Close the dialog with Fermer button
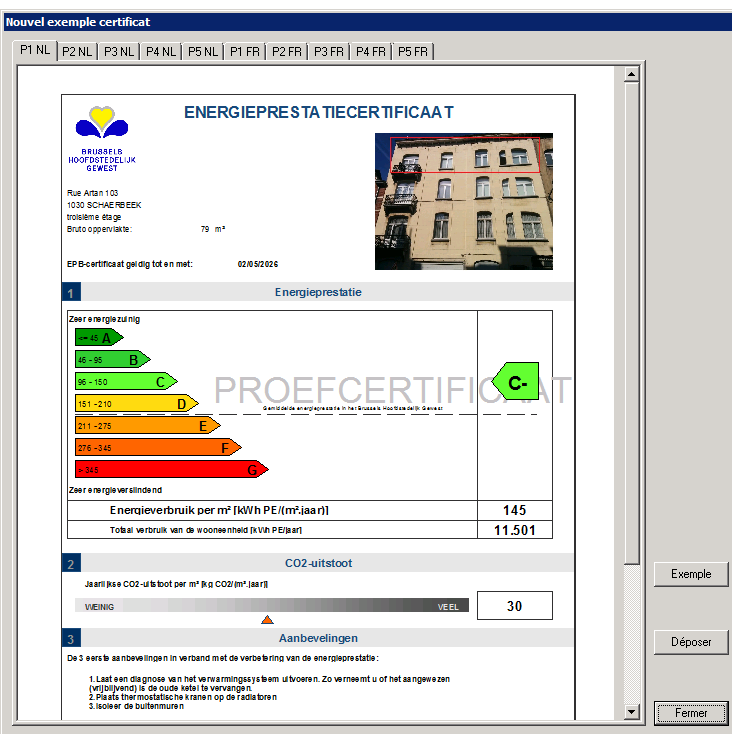 pos(691,713)
